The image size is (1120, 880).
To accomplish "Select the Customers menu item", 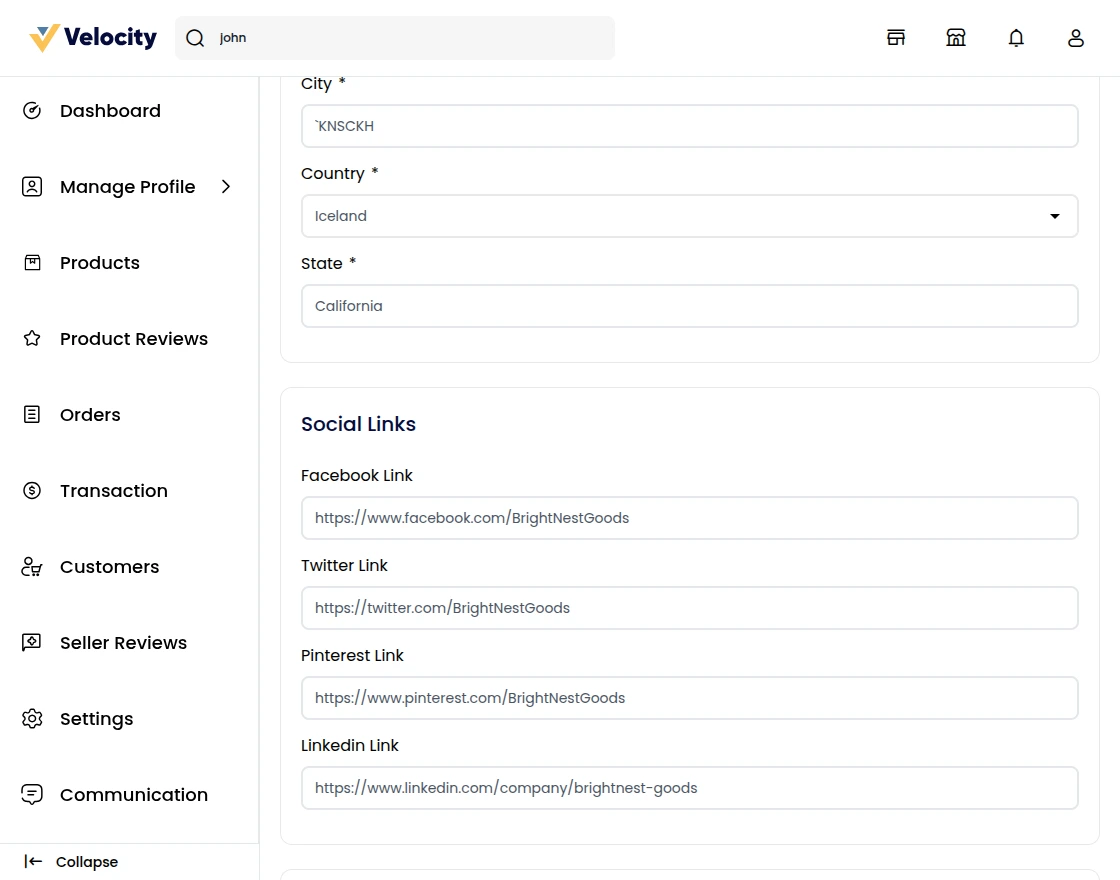I will (109, 566).
